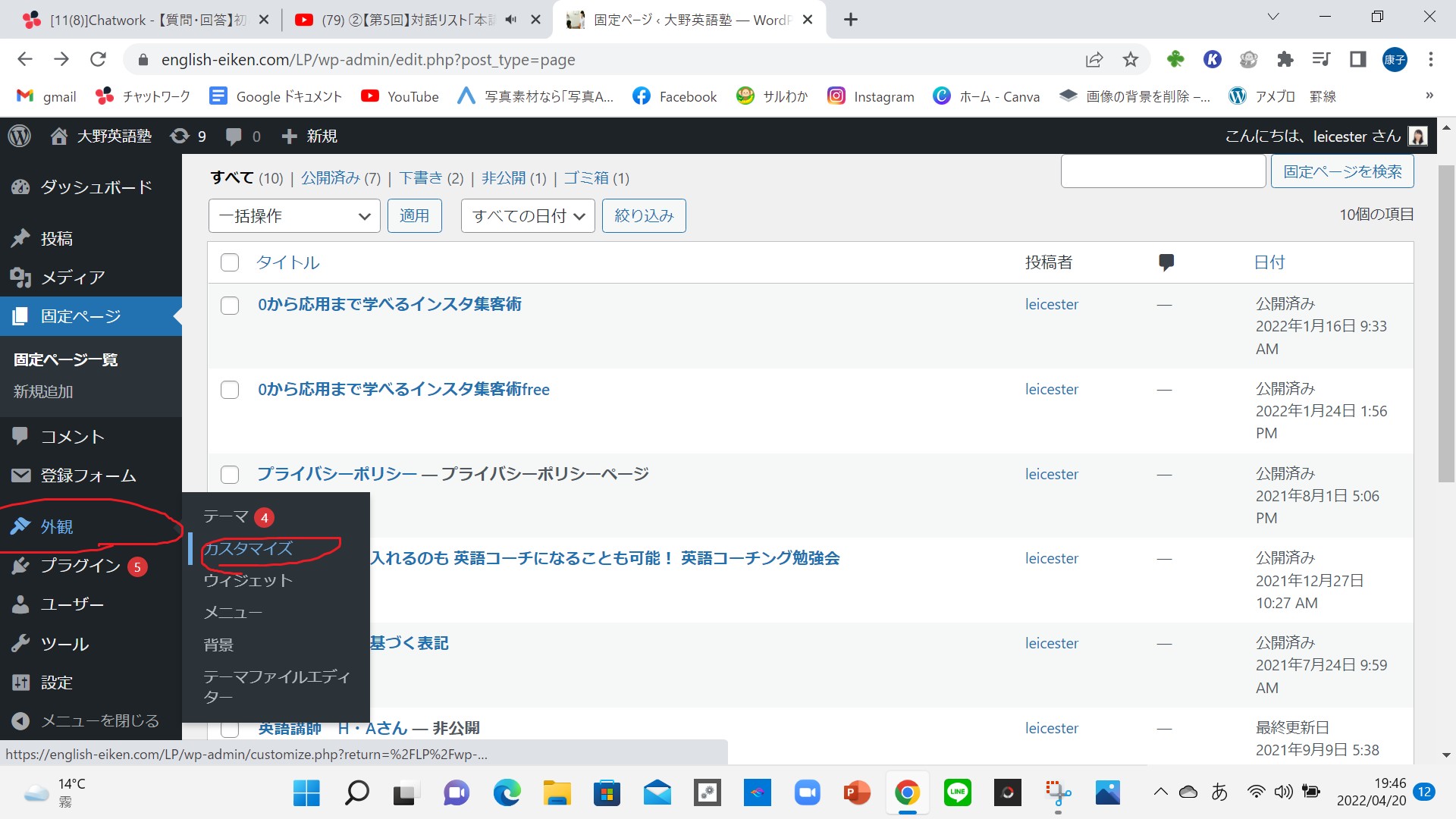The image size is (1456, 819).
Task: Open ツール menu
Action: (x=91, y=644)
